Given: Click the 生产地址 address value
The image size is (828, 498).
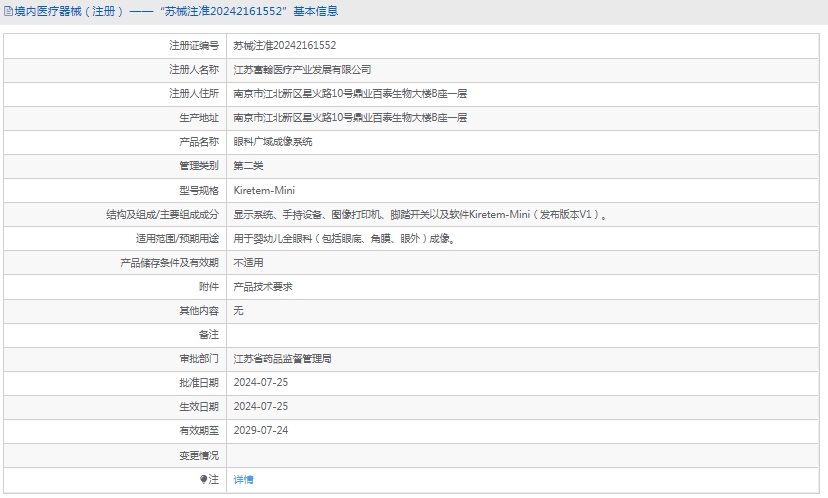Looking at the screenshot, I should [x=350, y=118].
